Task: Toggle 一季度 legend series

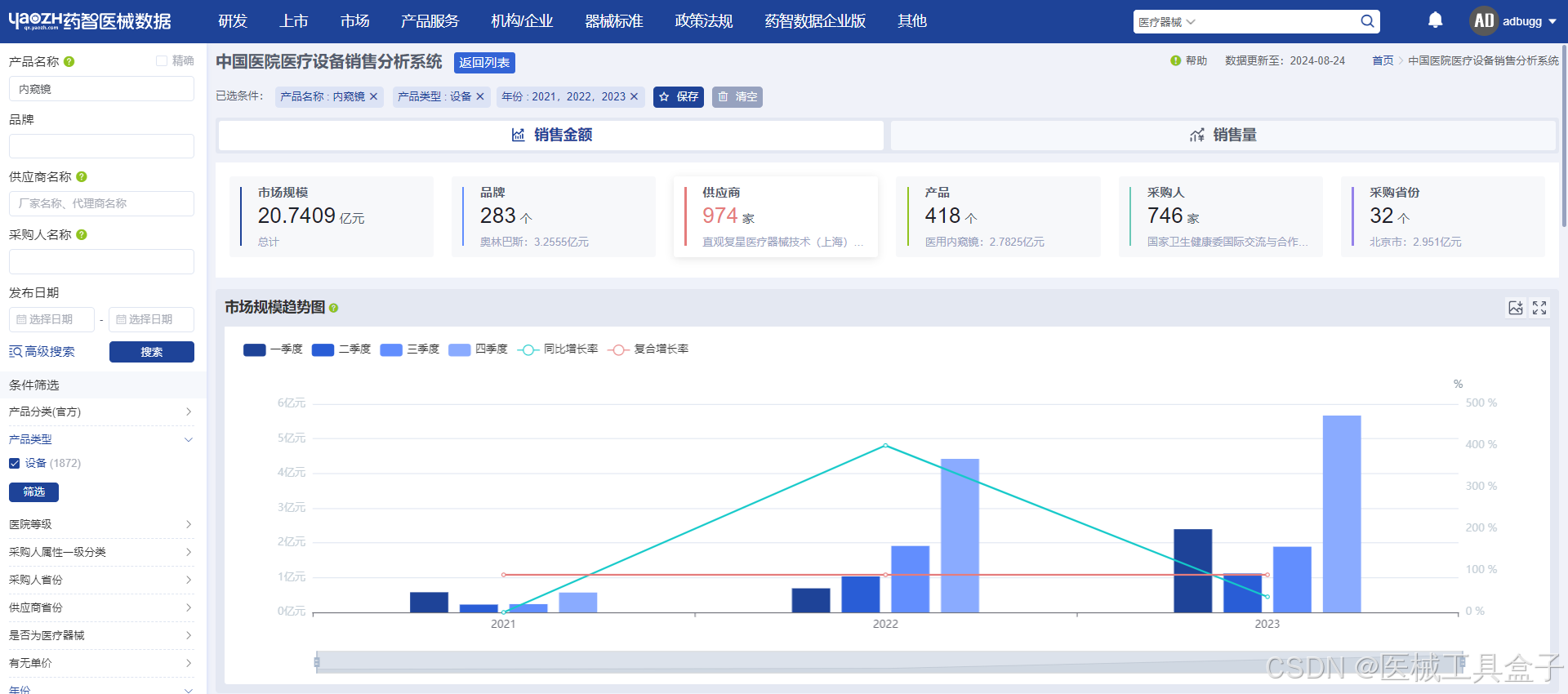Action: tap(273, 349)
